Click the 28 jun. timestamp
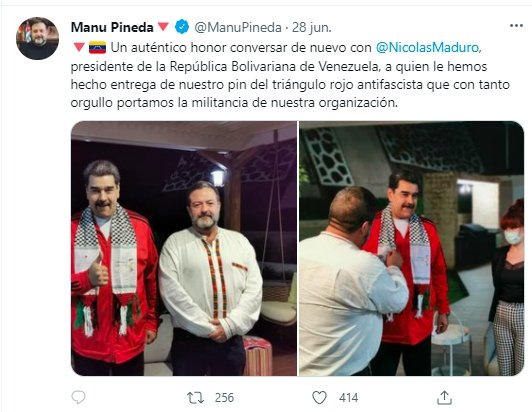 [311, 27]
